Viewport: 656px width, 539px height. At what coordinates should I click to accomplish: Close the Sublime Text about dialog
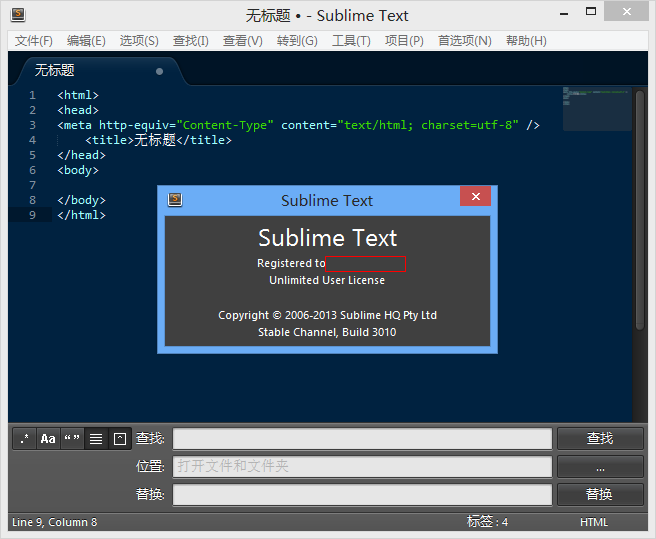click(476, 197)
